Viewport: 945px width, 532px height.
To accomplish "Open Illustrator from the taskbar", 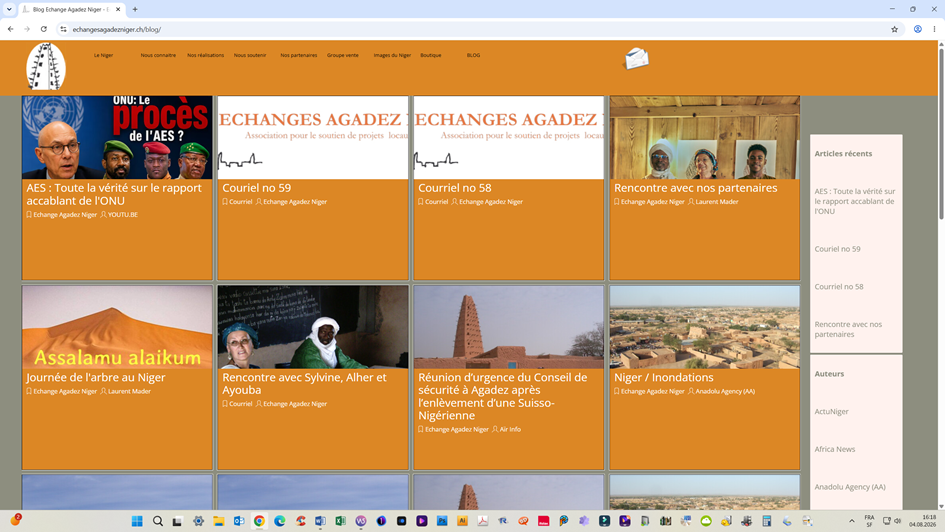I will click(462, 521).
